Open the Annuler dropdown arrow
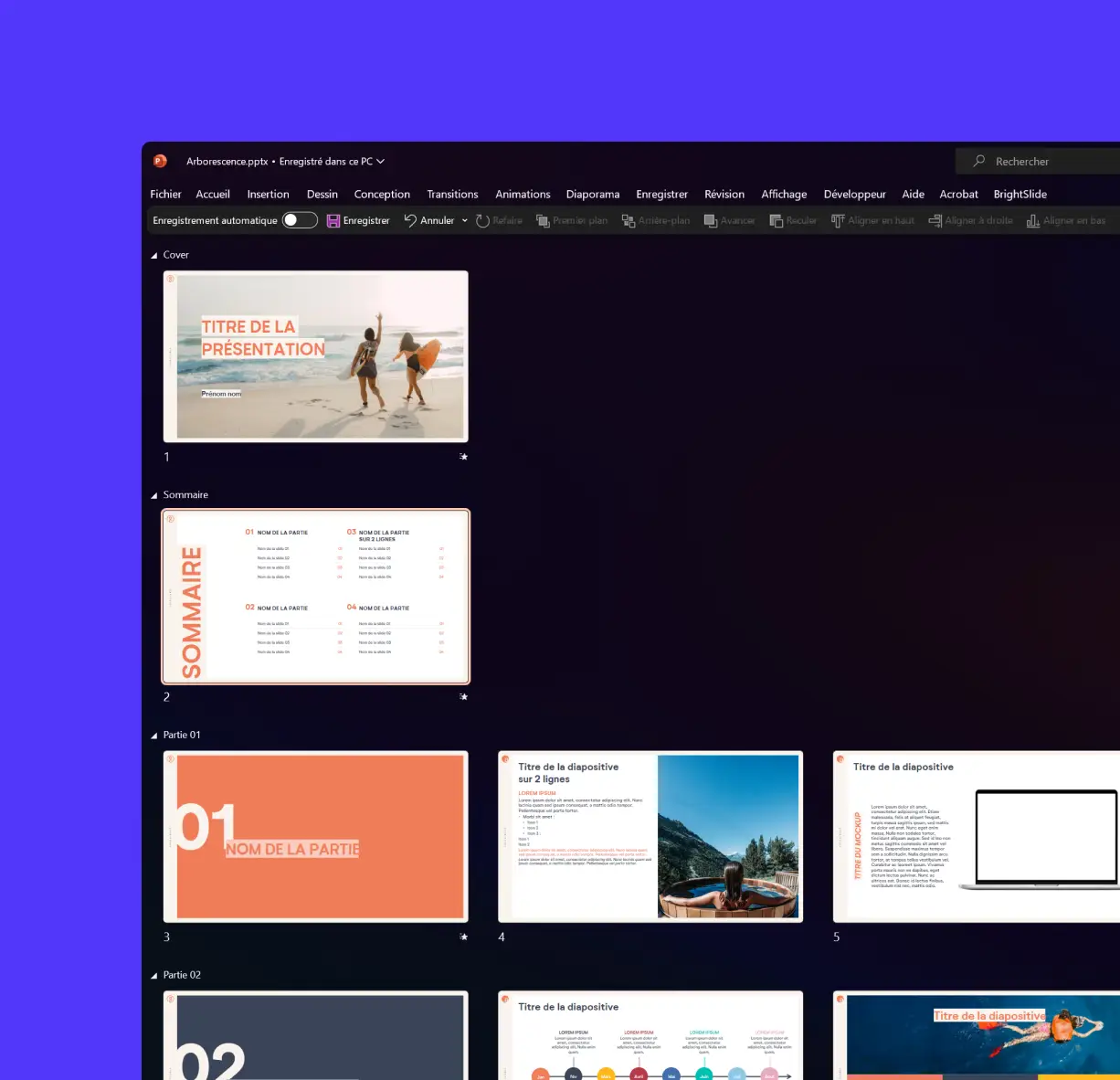Image resolution: width=1120 pixels, height=1080 pixels. 464,220
